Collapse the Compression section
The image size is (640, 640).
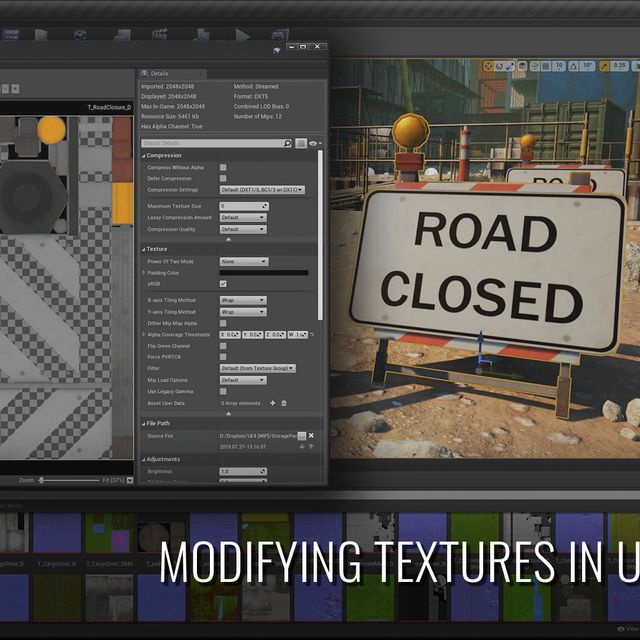point(144,156)
